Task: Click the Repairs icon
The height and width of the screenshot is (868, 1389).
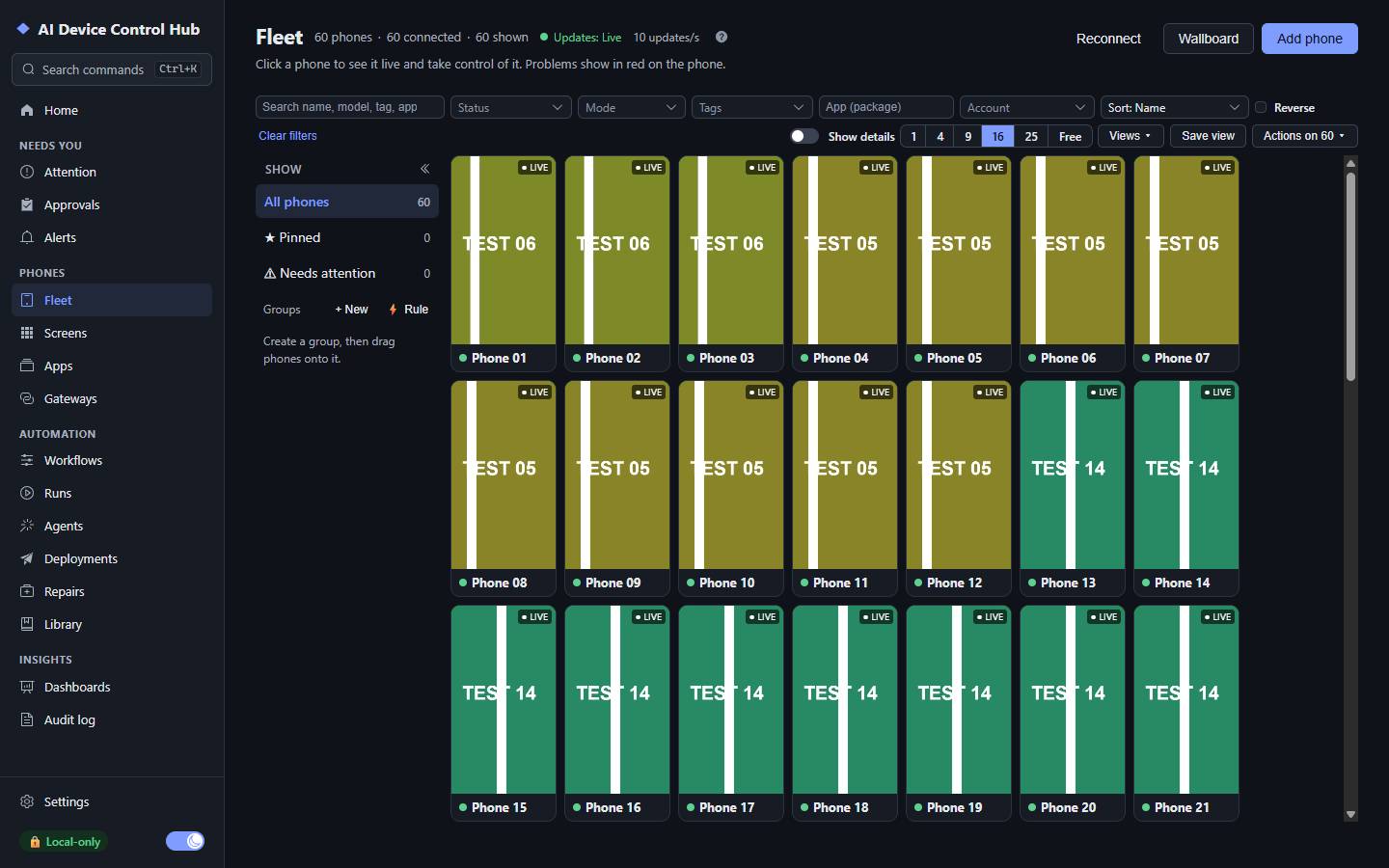Action: point(27,591)
